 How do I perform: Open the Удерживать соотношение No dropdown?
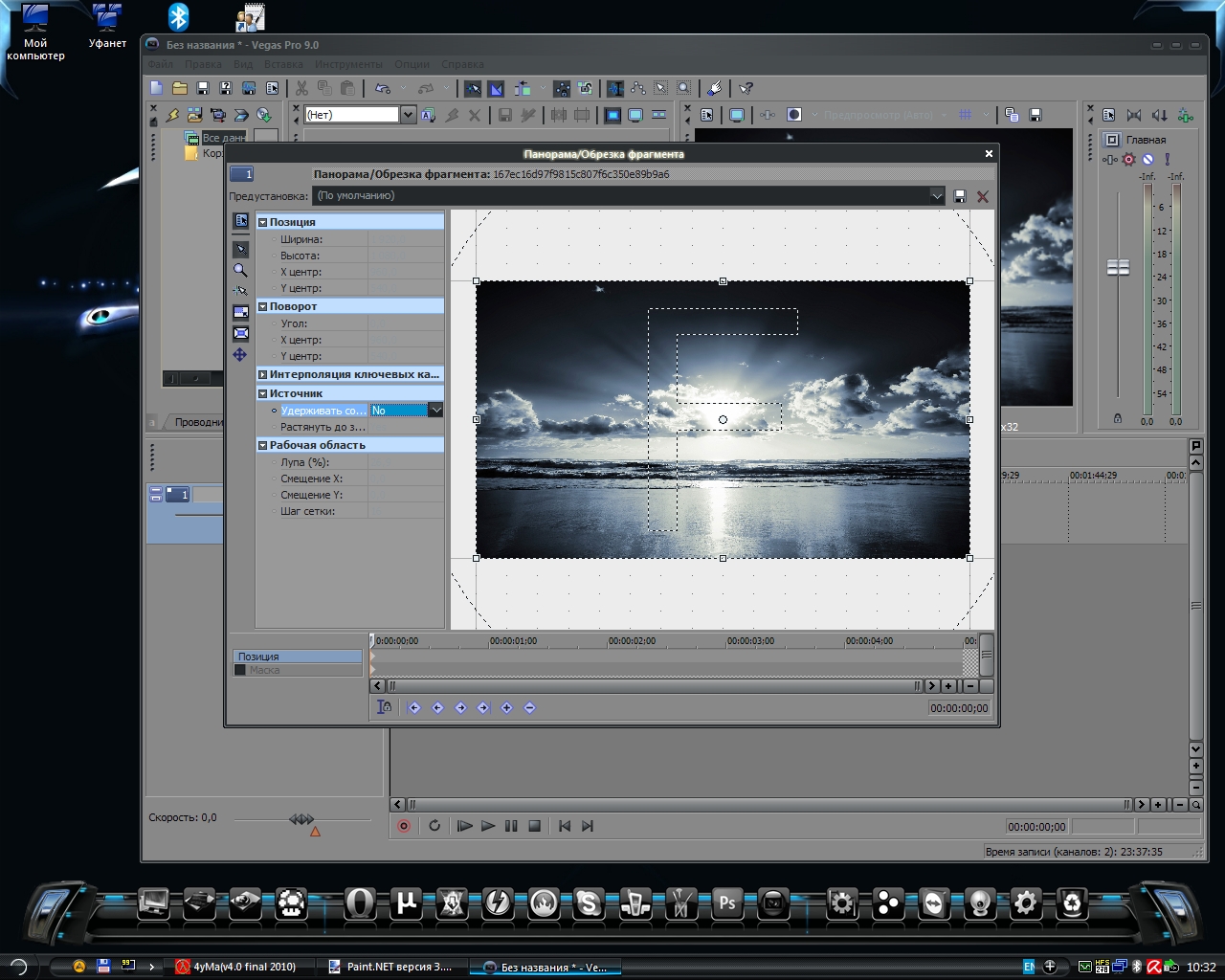(x=435, y=411)
